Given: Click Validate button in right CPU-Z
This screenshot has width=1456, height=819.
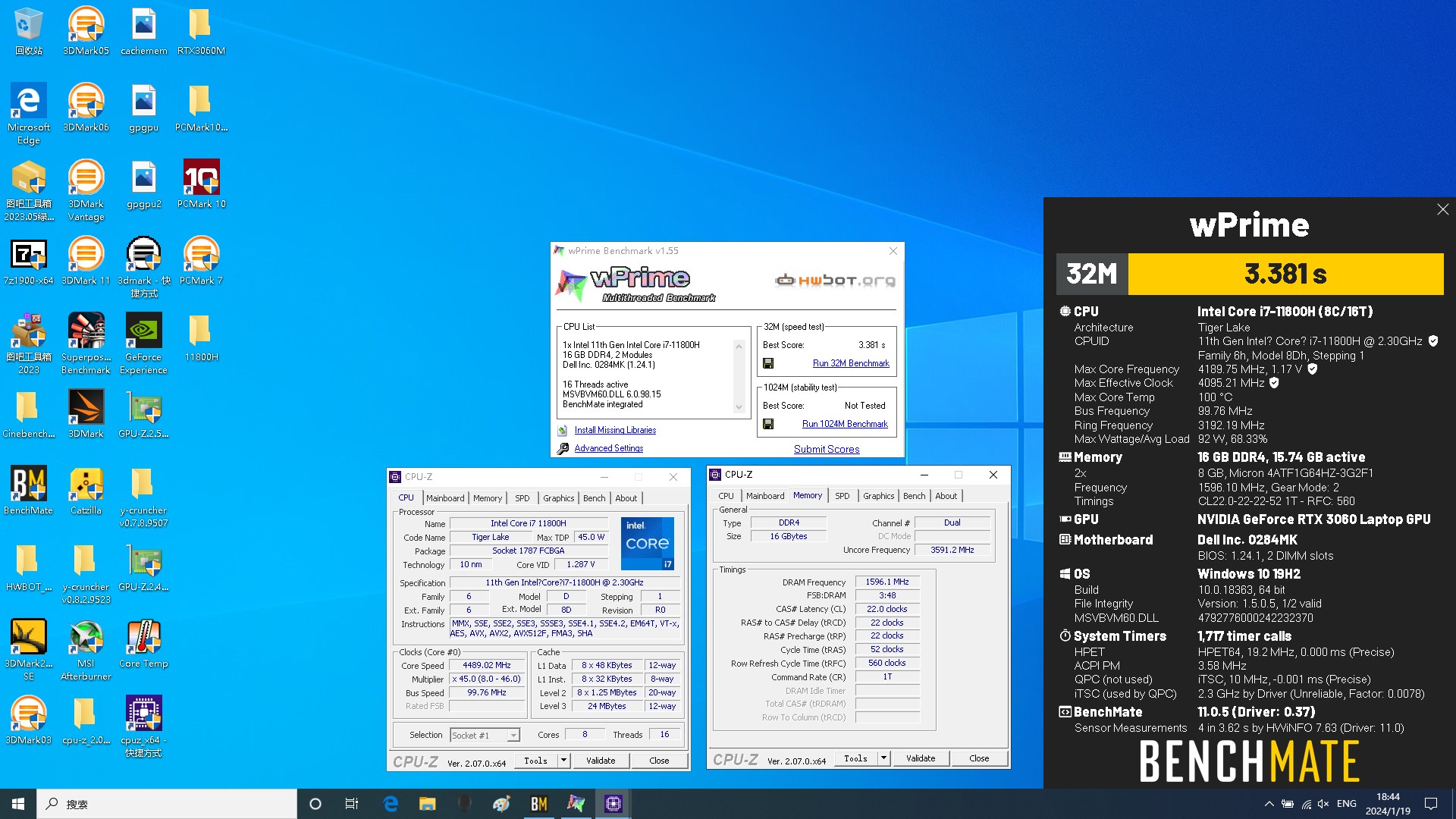Looking at the screenshot, I should point(921,758).
